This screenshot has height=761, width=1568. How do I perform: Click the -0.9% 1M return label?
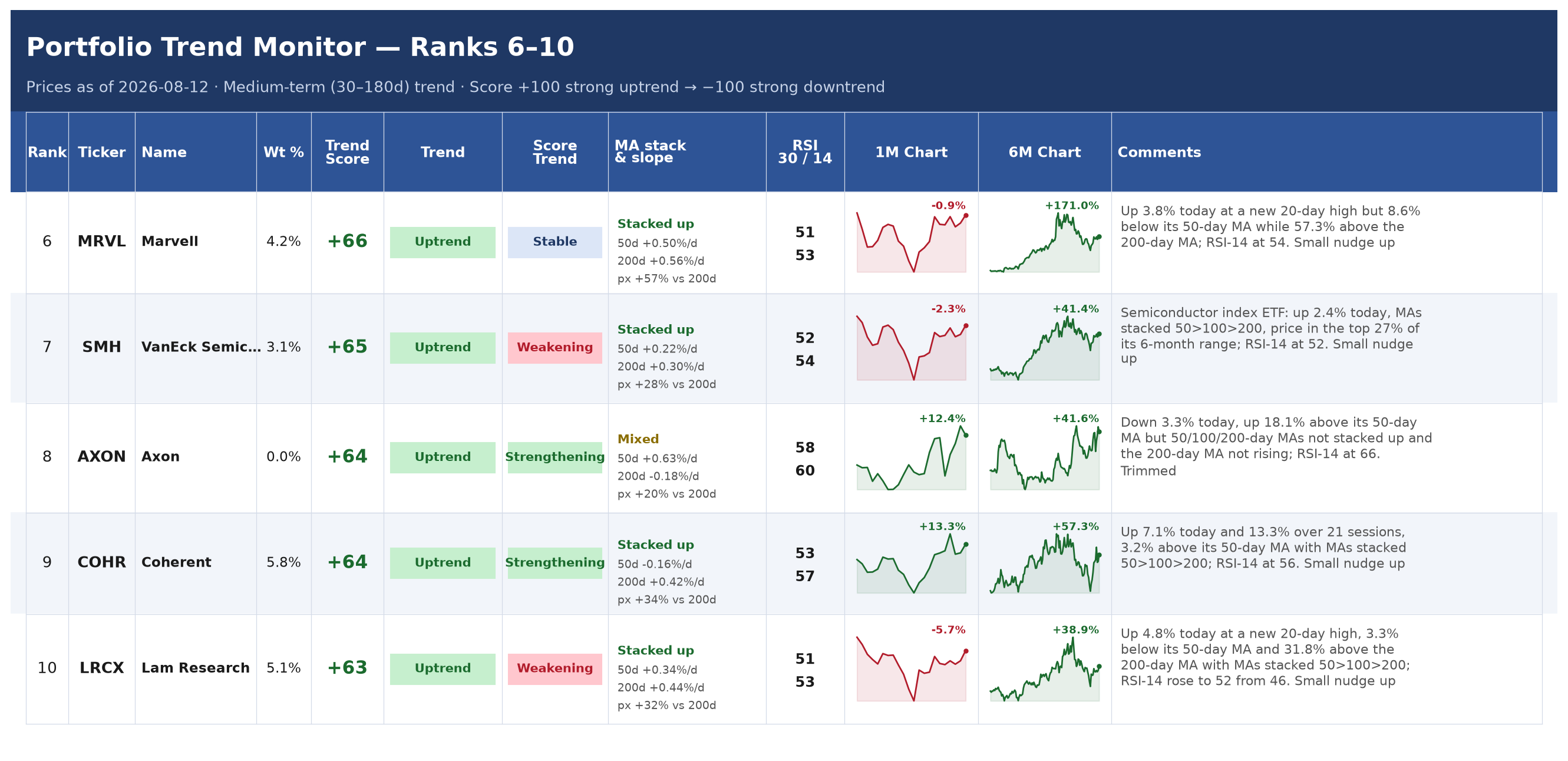[948, 206]
